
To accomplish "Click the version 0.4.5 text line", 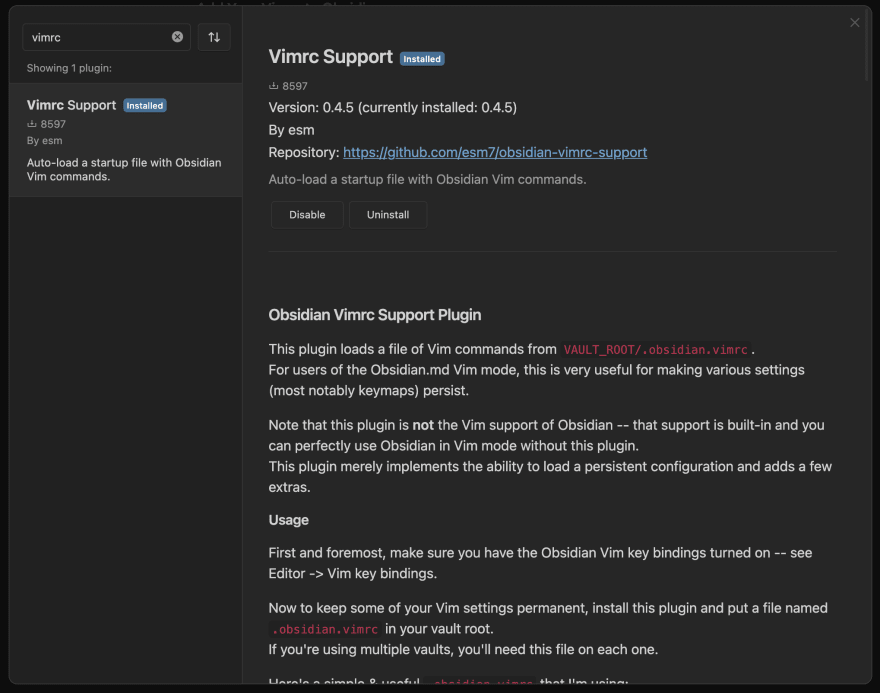I will [392, 107].
